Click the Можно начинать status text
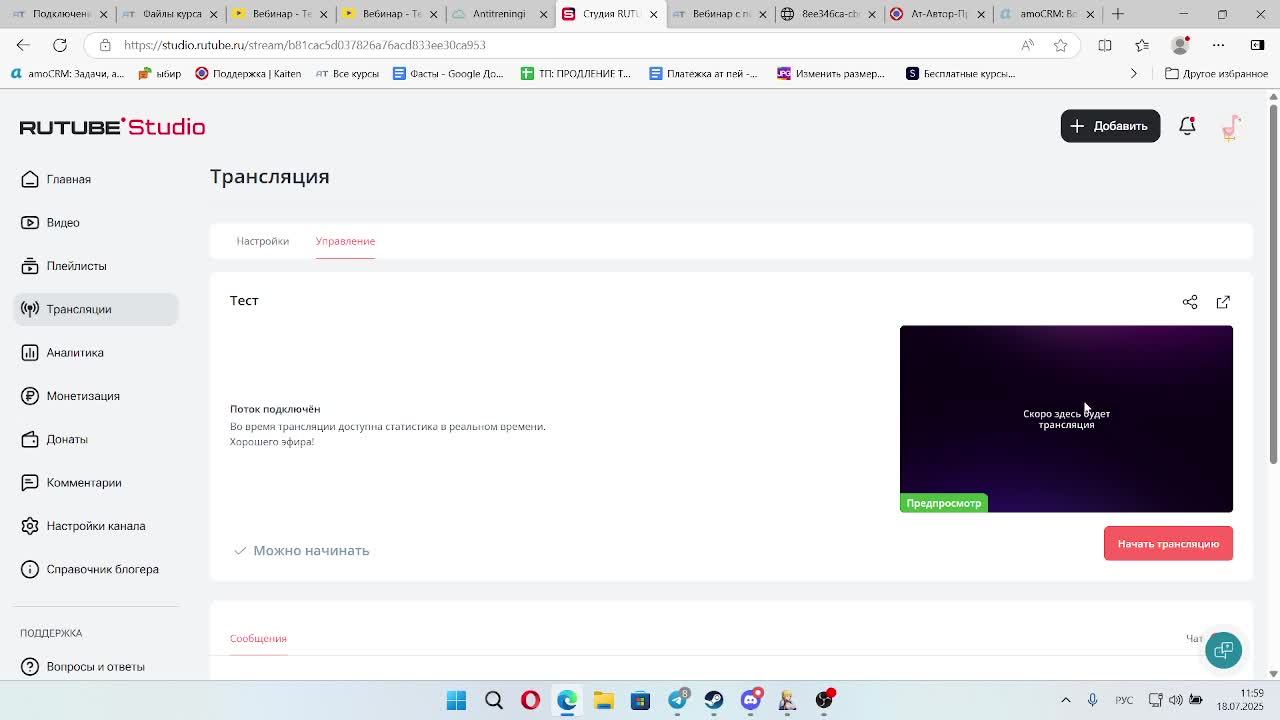This screenshot has width=1280, height=720. click(311, 551)
